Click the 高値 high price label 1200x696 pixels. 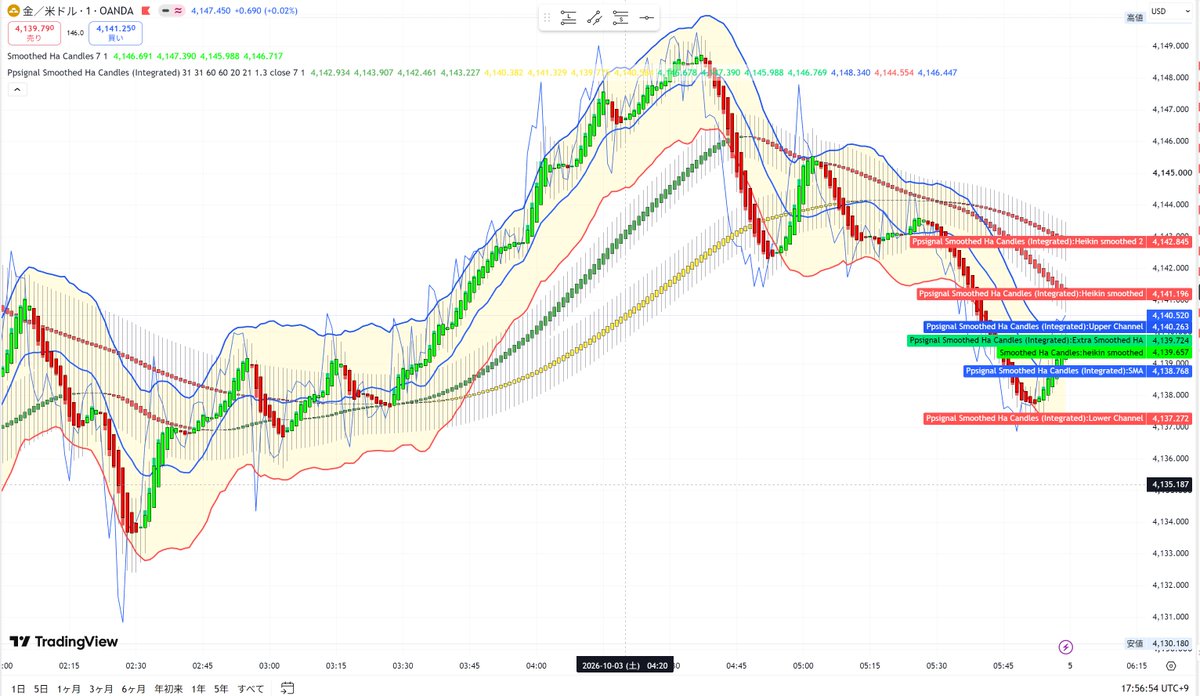(x=1134, y=17)
